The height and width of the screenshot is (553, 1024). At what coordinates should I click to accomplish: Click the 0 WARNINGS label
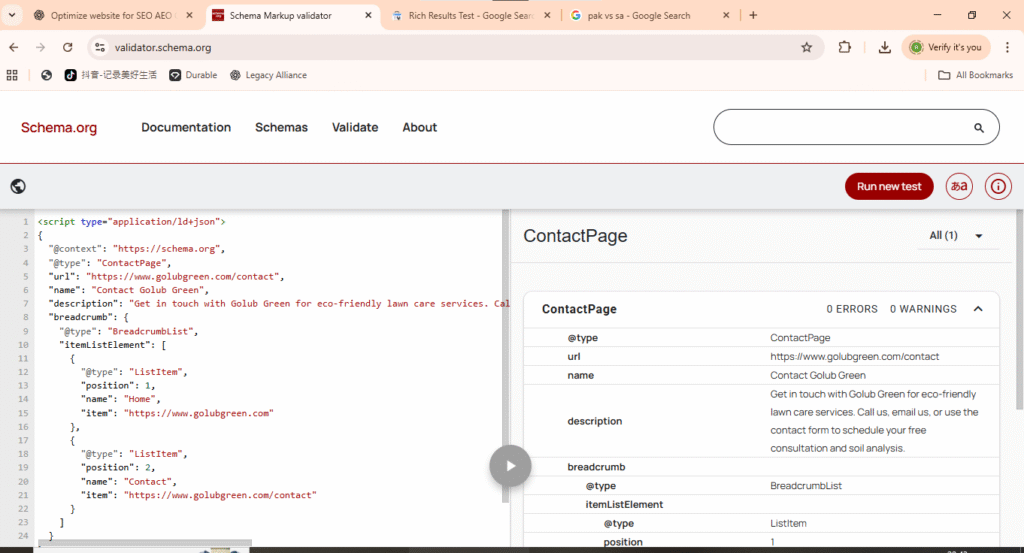tap(923, 309)
